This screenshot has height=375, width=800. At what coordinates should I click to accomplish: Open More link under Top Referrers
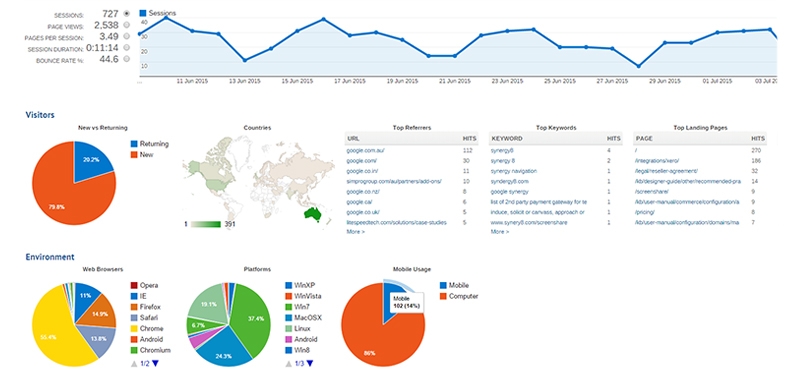tap(356, 232)
